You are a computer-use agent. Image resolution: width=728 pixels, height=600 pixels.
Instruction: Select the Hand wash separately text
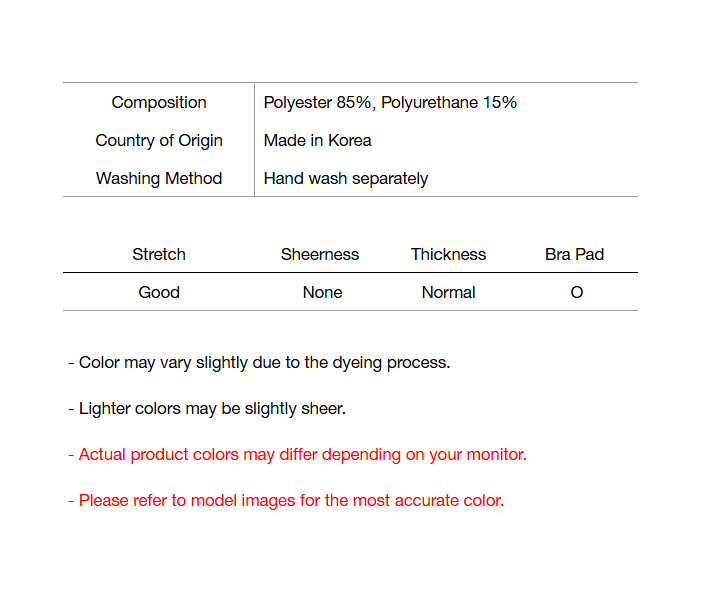click(x=345, y=178)
